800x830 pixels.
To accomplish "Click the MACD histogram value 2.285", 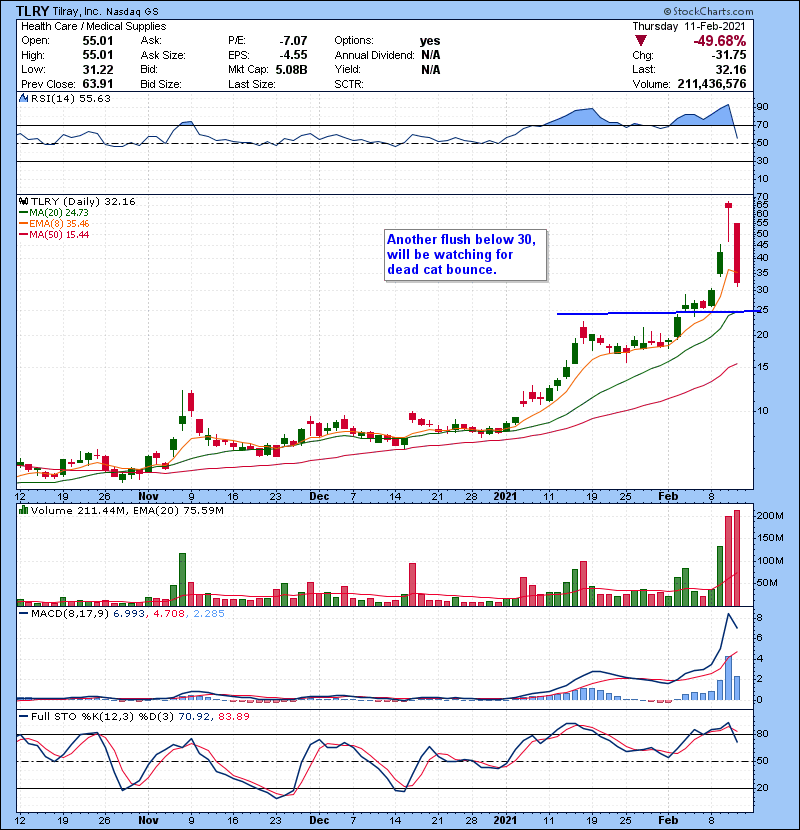I will tap(209, 614).
